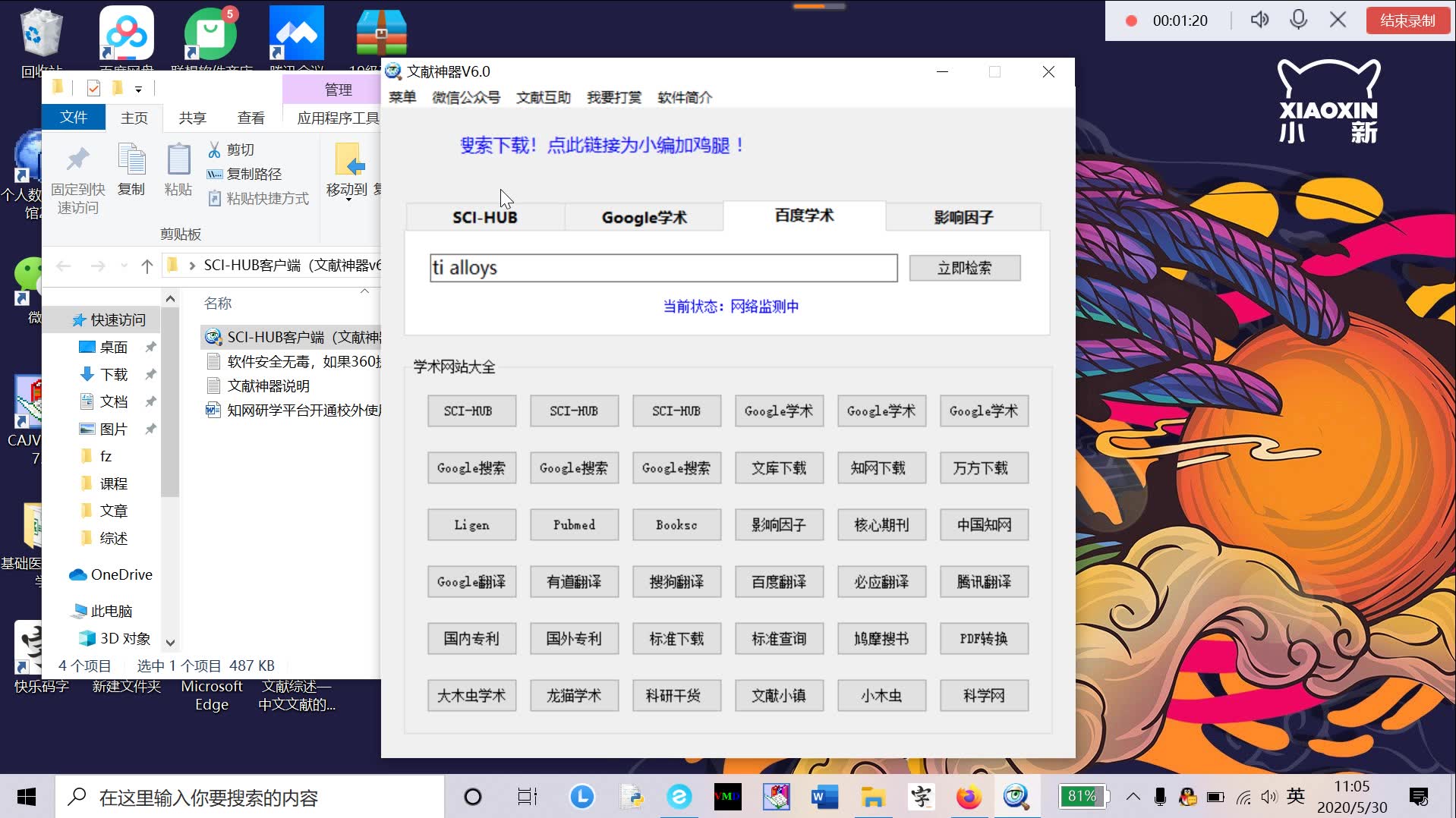Image resolution: width=1456 pixels, height=818 pixels.
Task: Select OneDrive in Explorer navigation pane
Action: click(112, 575)
